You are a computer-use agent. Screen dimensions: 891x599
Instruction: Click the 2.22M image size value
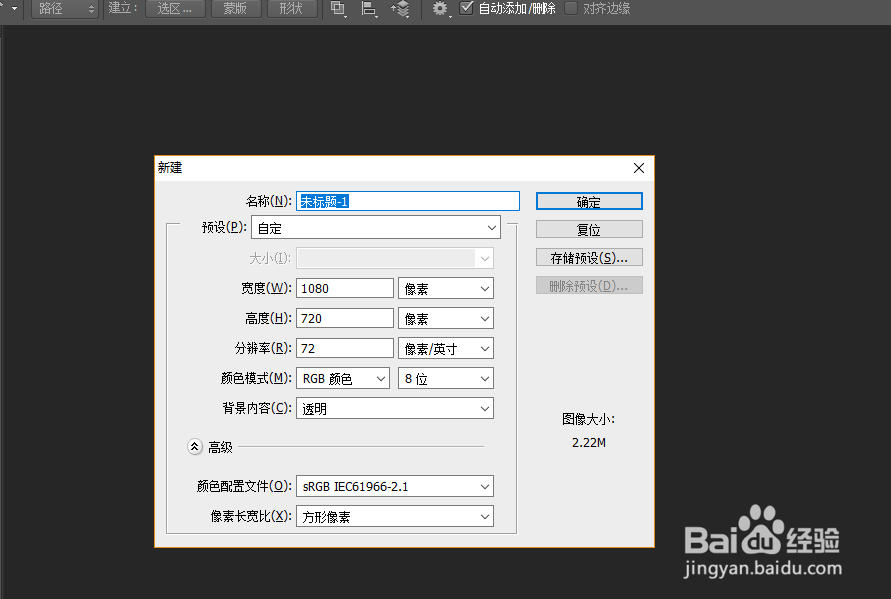(589, 443)
